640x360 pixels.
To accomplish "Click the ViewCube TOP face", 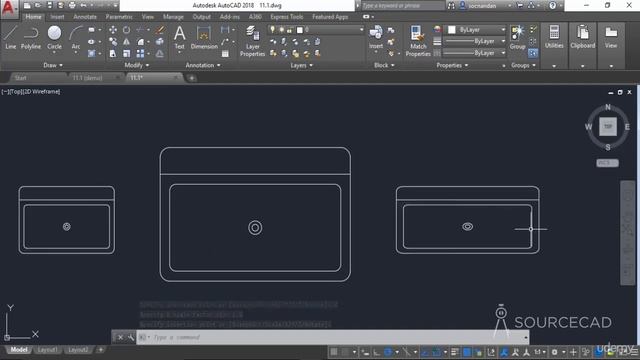I will click(608, 127).
